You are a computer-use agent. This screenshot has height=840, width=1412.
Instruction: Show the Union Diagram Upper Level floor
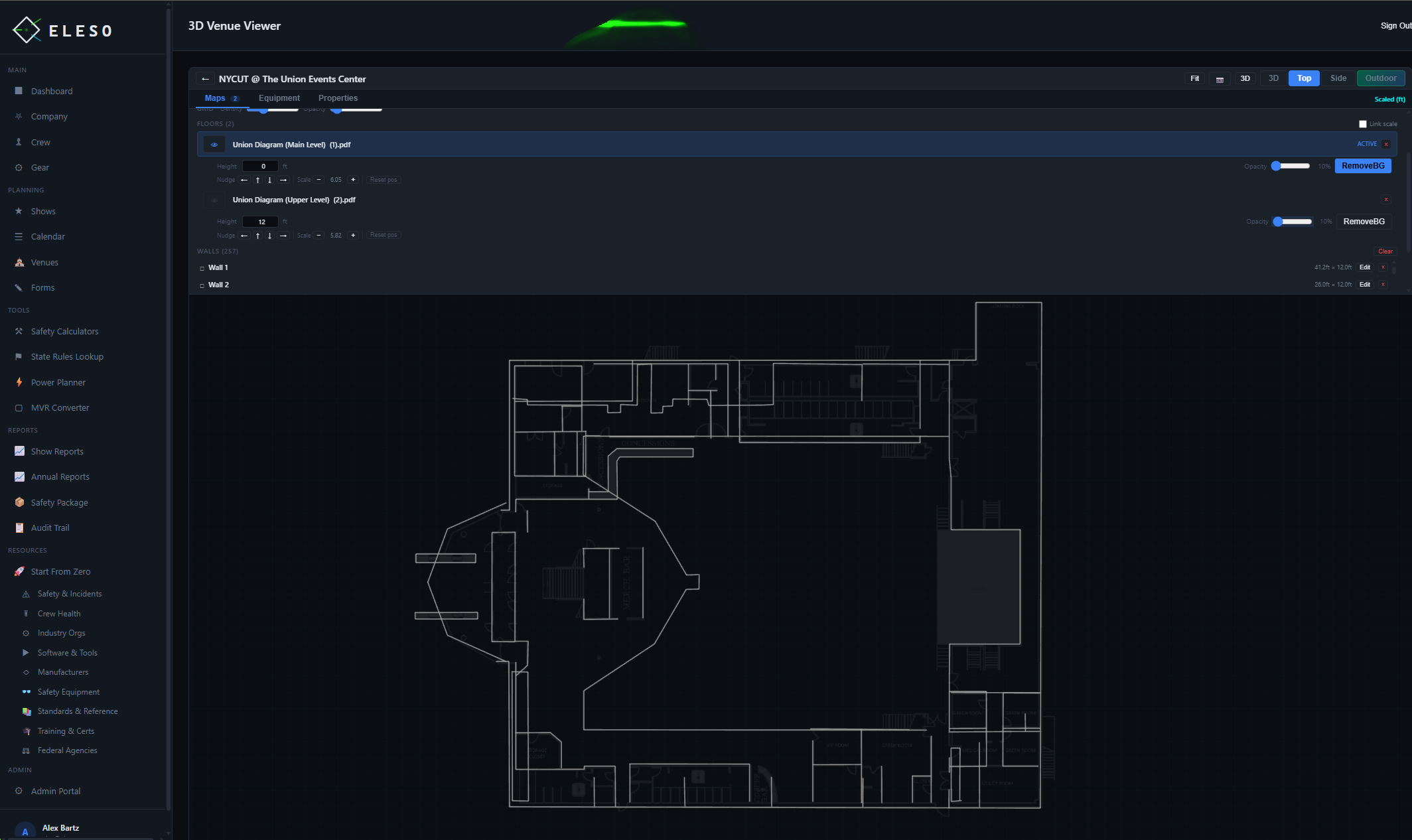(214, 200)
